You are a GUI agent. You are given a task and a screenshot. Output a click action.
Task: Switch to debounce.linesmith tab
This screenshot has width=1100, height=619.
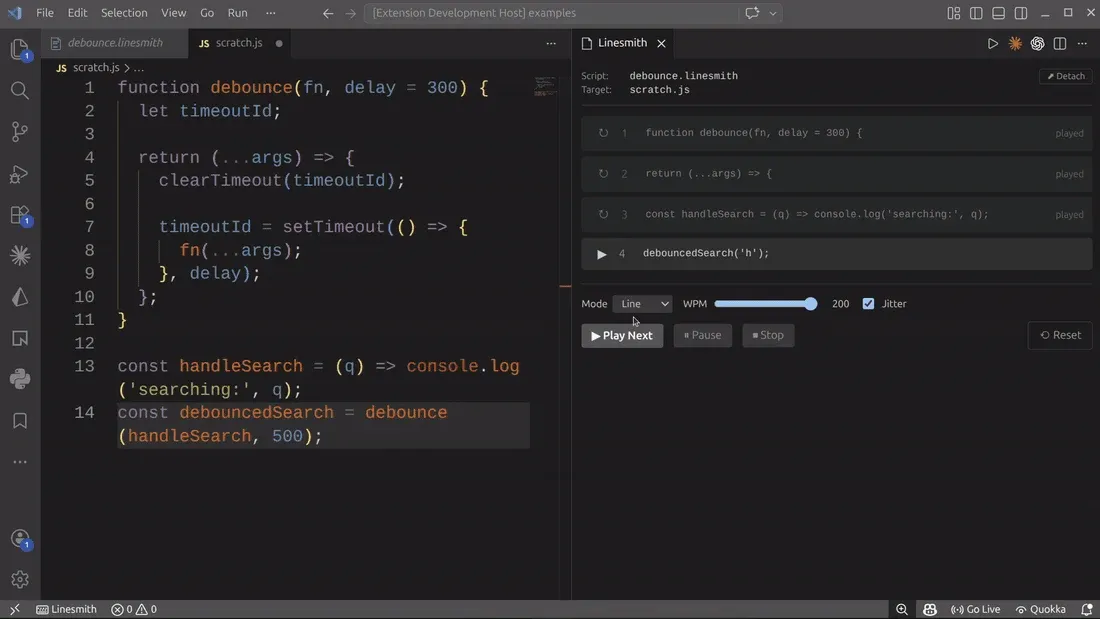[114, 43]
